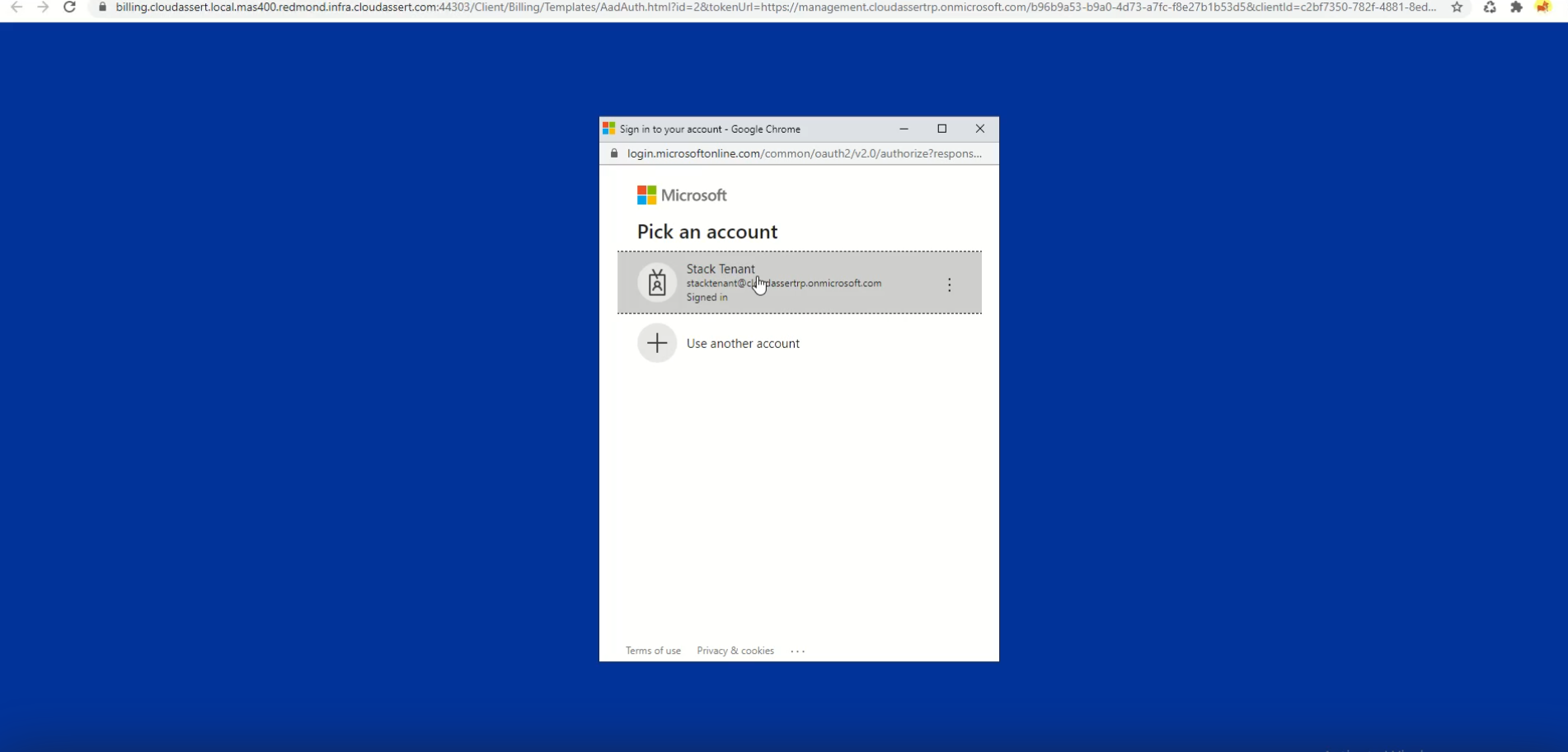Reload the billing page in the browser
Image resolution: width=1568 pixels, height=752 pixels.
70,7
